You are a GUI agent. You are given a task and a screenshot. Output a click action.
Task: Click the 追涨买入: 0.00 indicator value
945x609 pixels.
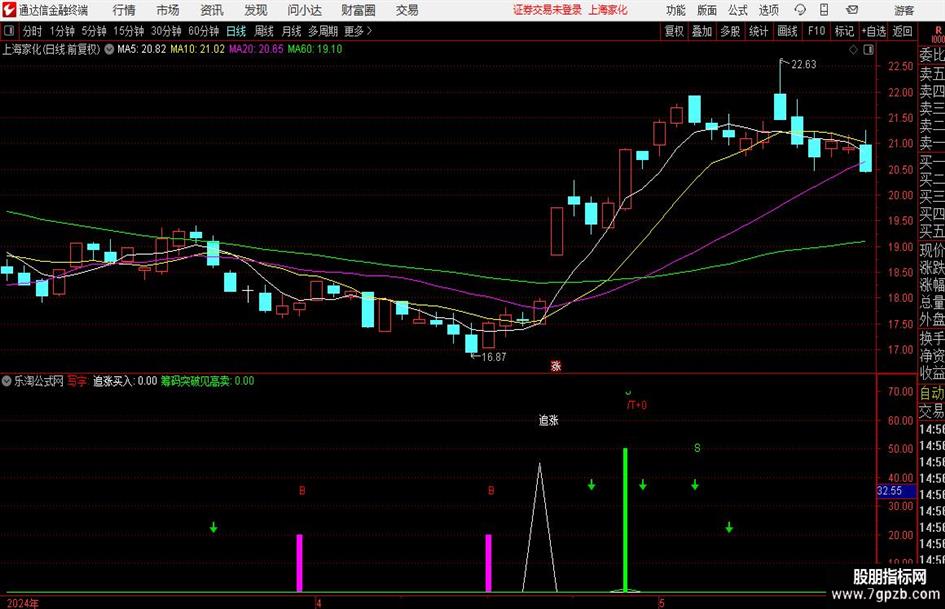tap(125, 381)
